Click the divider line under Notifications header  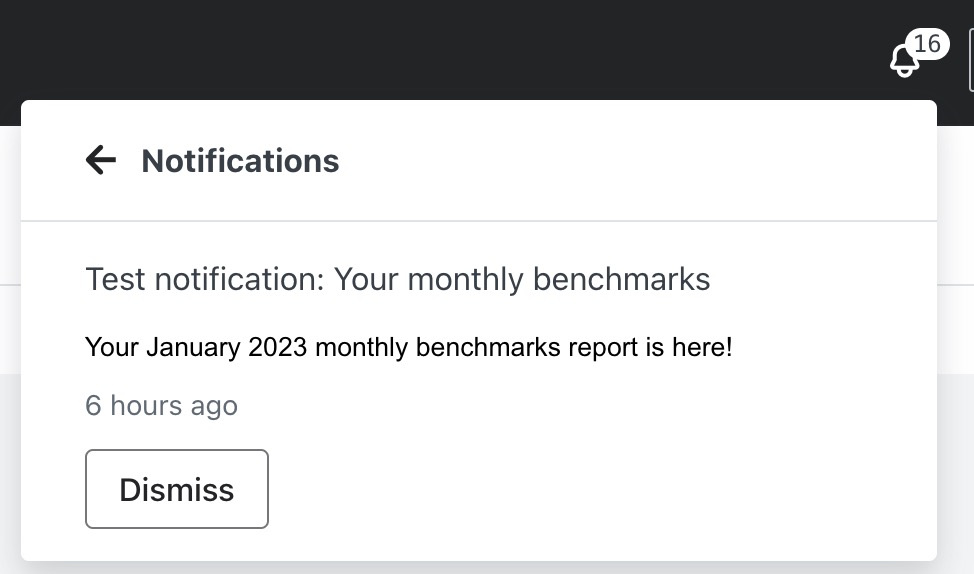(478, 220)
